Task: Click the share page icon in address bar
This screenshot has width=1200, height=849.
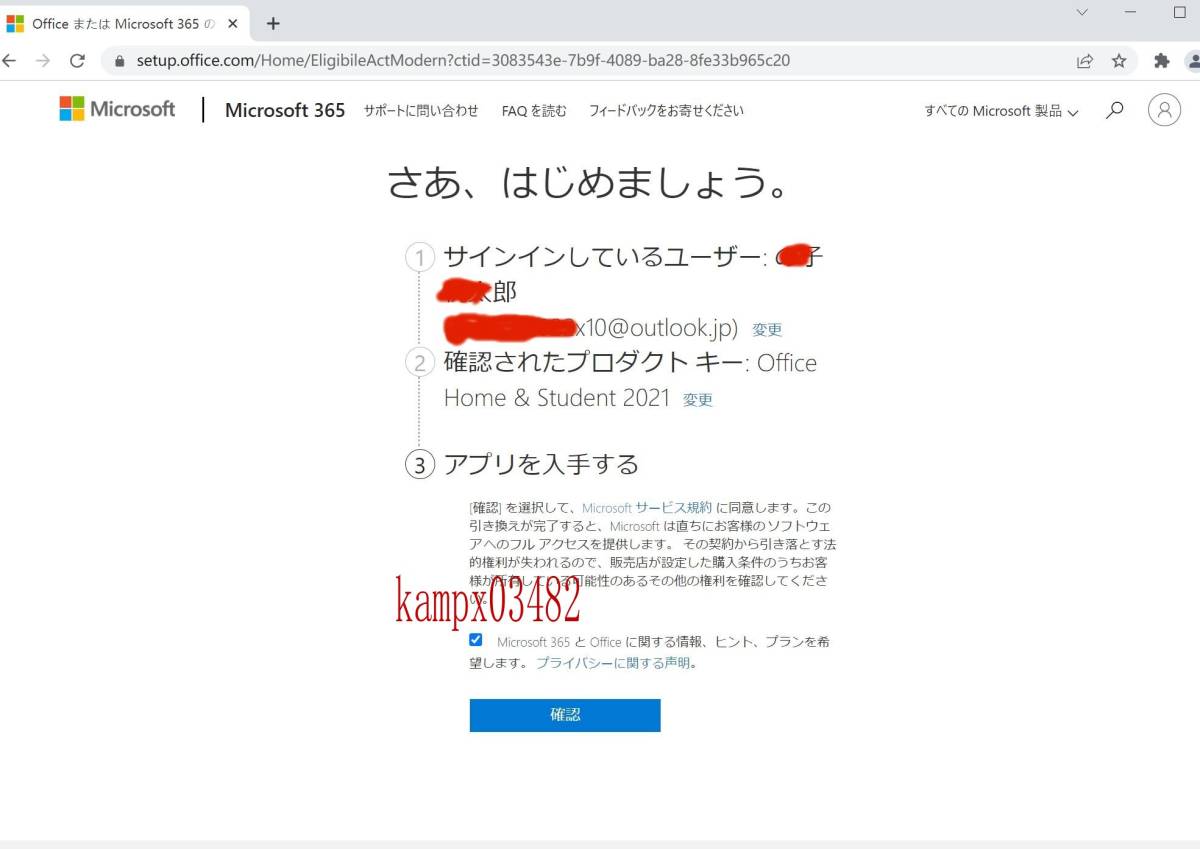Action: coord(1085,61)
